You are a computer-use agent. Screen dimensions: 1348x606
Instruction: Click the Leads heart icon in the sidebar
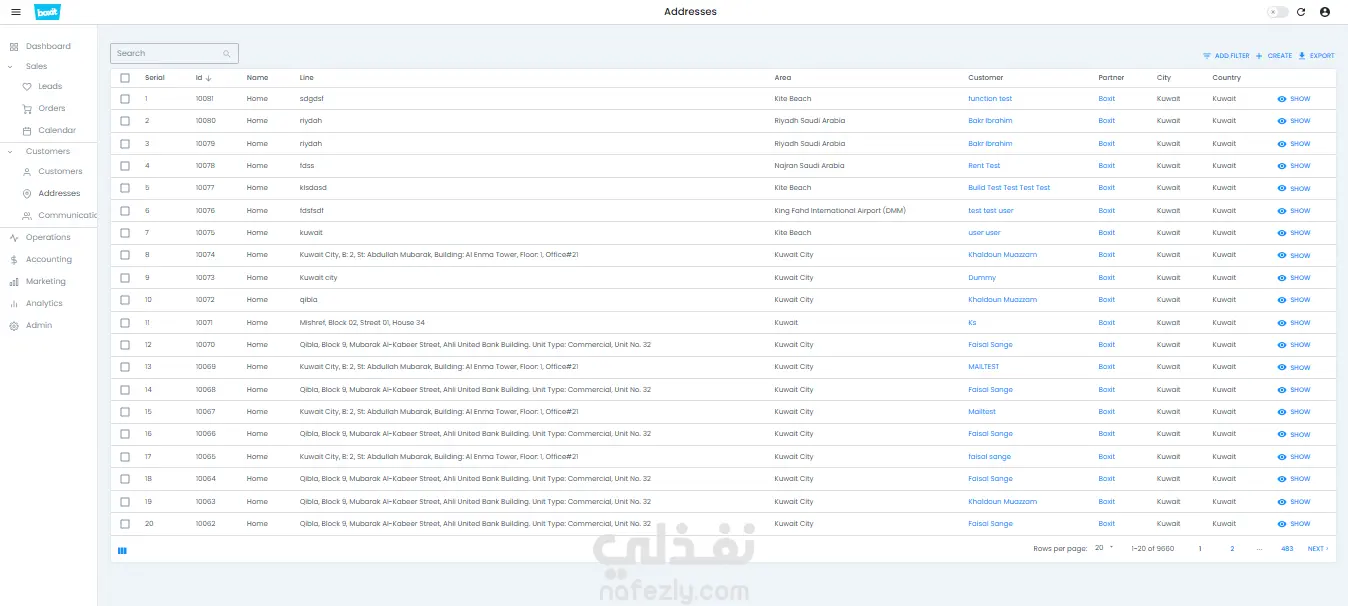[27, 87]
